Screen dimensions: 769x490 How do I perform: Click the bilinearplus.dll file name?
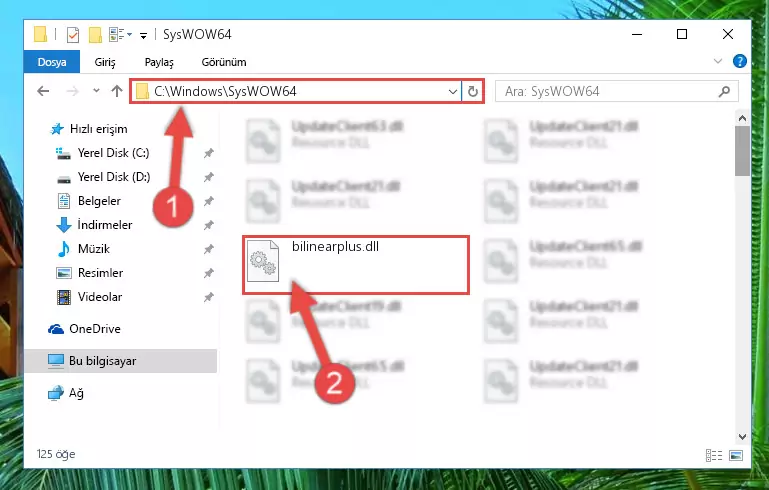pos(335,246)
